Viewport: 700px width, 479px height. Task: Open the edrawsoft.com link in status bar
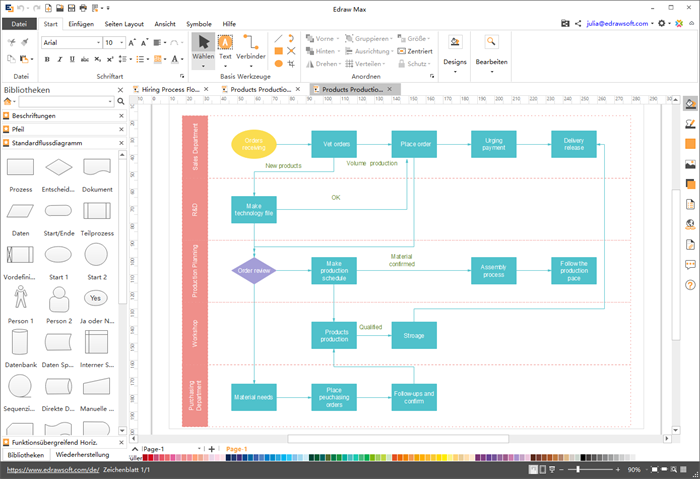coord(51,468)
